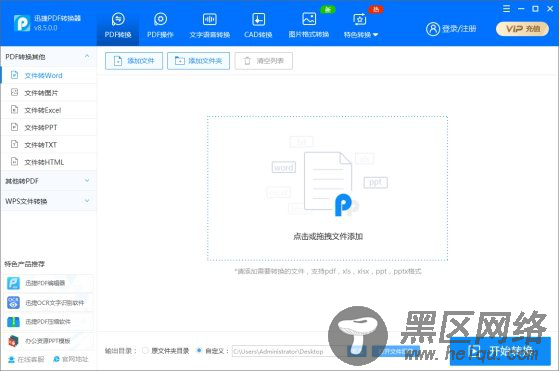The width and height of the screenshot is (560, 371).
Task: Minimize the PDF converter window
Action: (x=521, y=9)
